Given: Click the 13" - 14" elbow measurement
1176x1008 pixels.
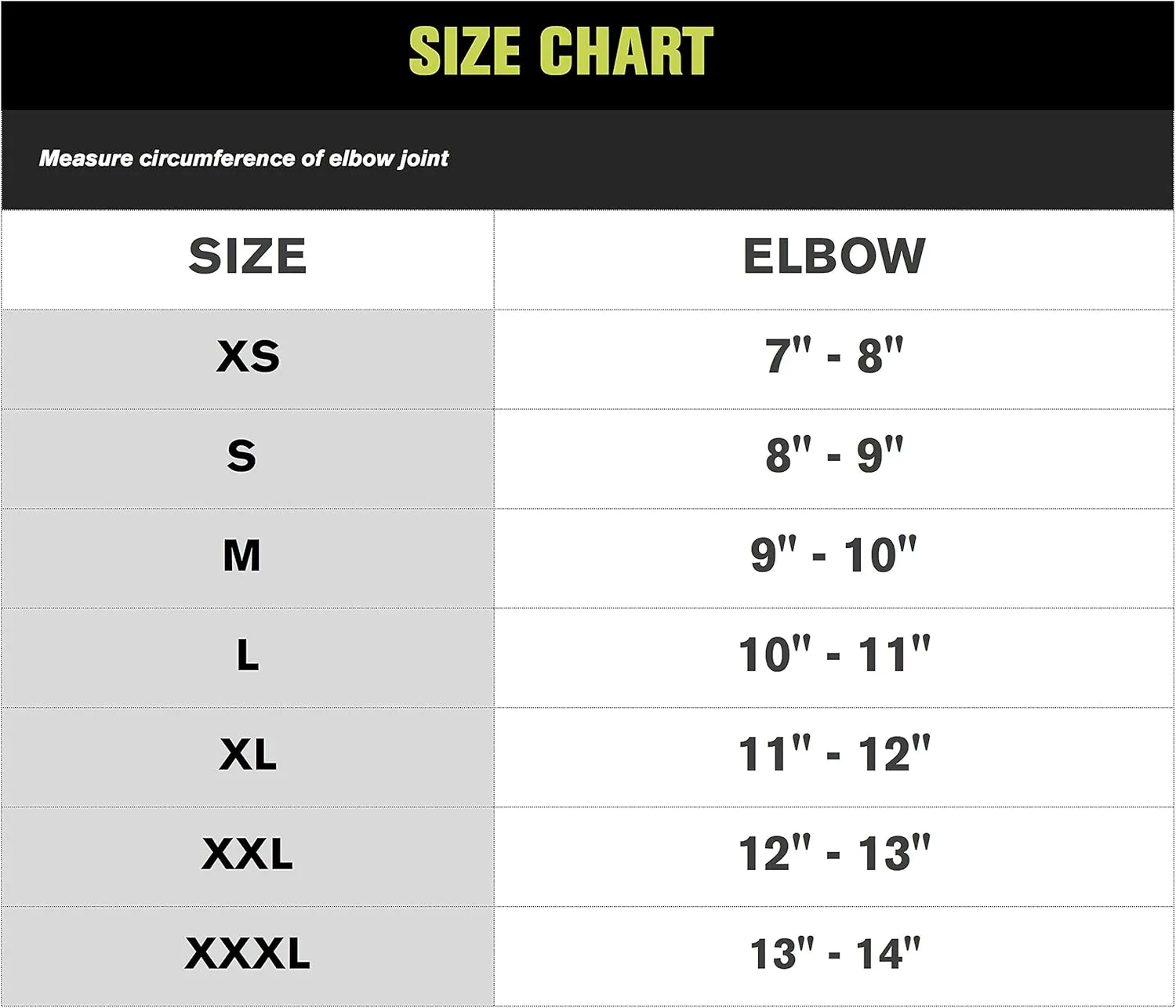Looking at the screenshot, I should tap(834, 953).
